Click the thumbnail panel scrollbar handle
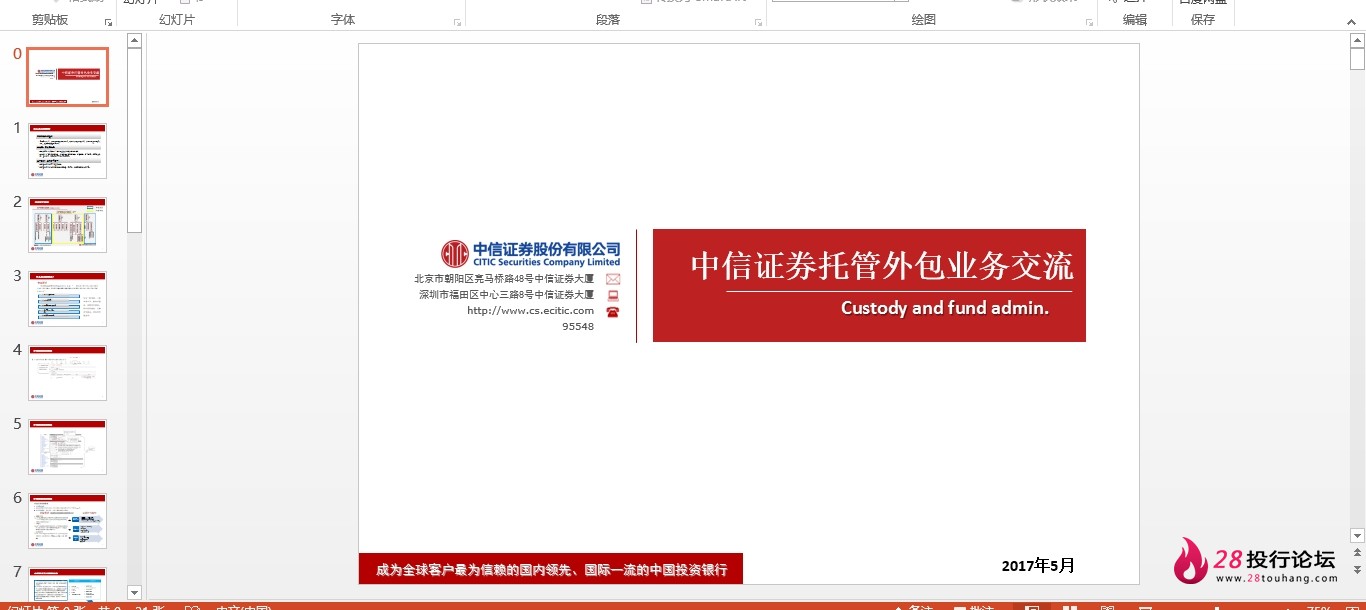This screenshot has height=610, width=1366. [135, 141]
